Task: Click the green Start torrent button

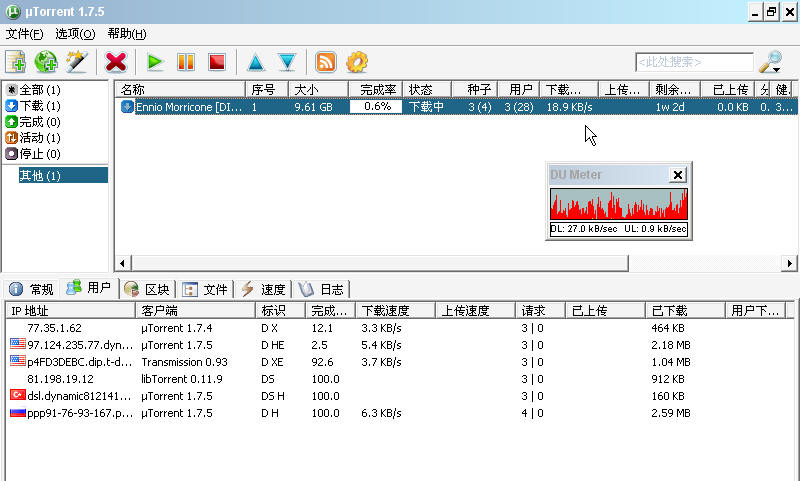Action: pyautogui.click(x=154, y=62)
